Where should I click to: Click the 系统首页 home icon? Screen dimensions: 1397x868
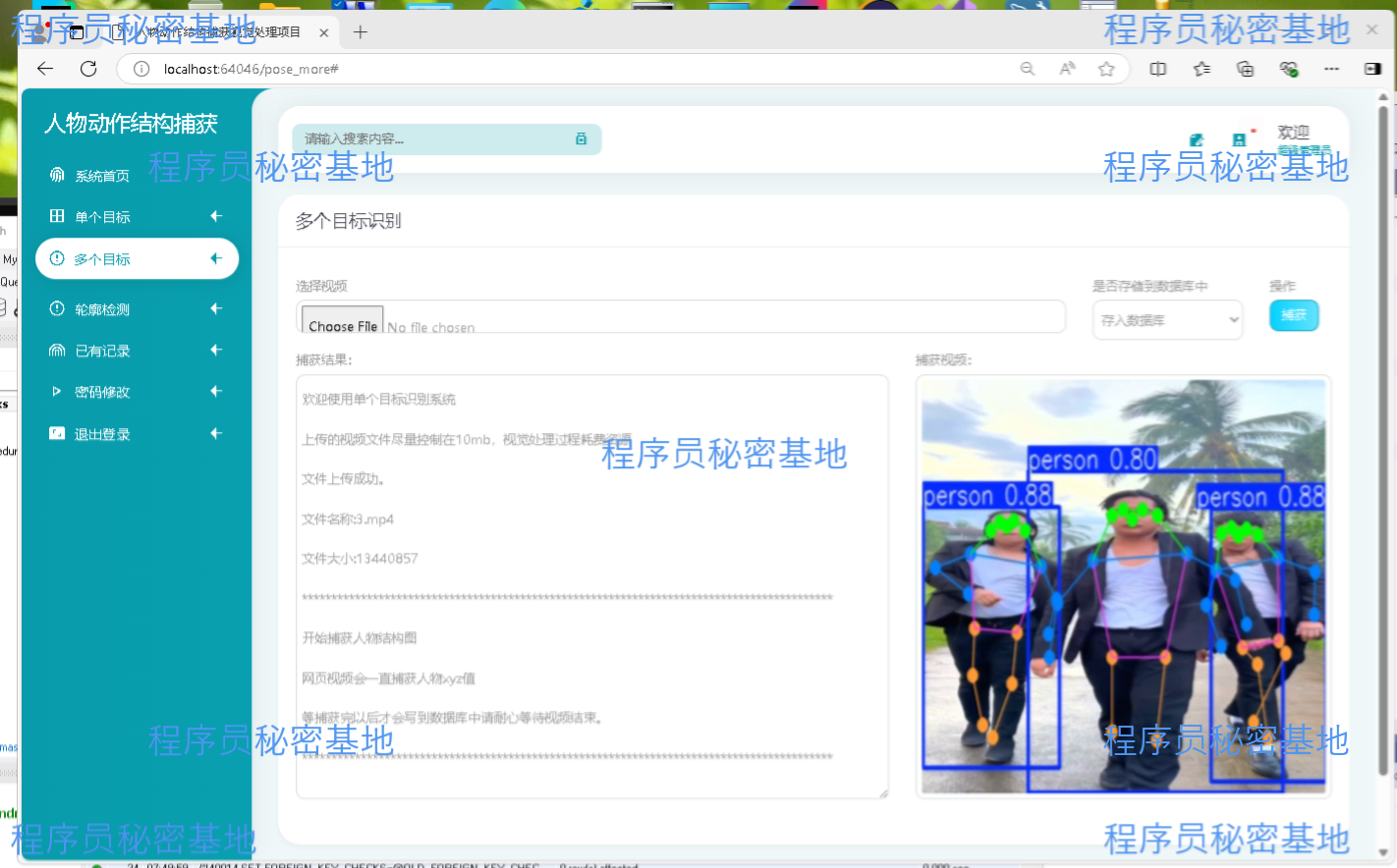(x=57, y=175)
